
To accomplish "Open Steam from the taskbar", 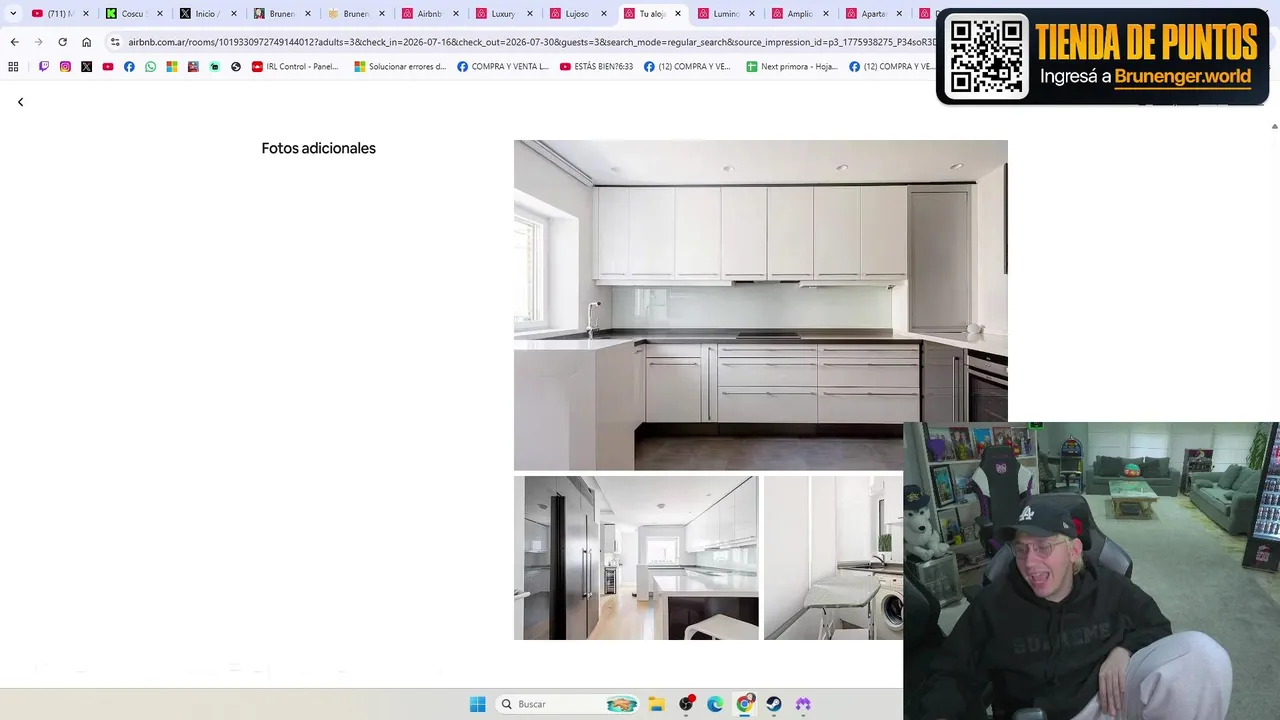I will [774, 704].
